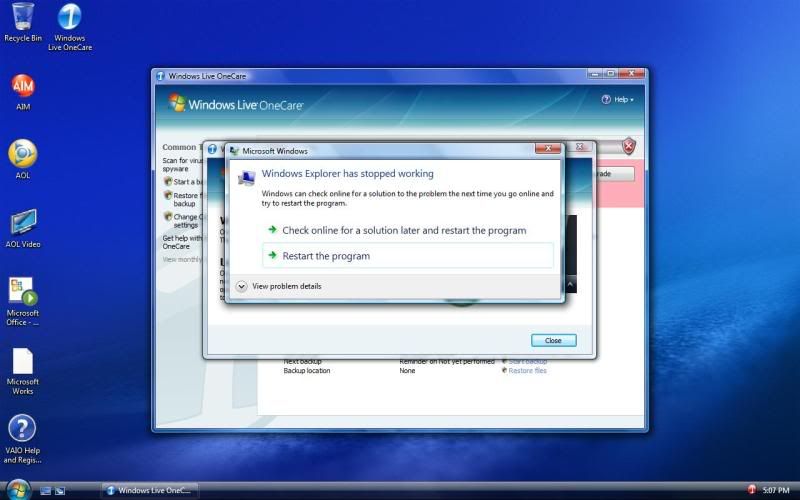This screenshot has width=800, height=500.
Task: Click the Close button in OneCare dialog
Action: (554, 340)
